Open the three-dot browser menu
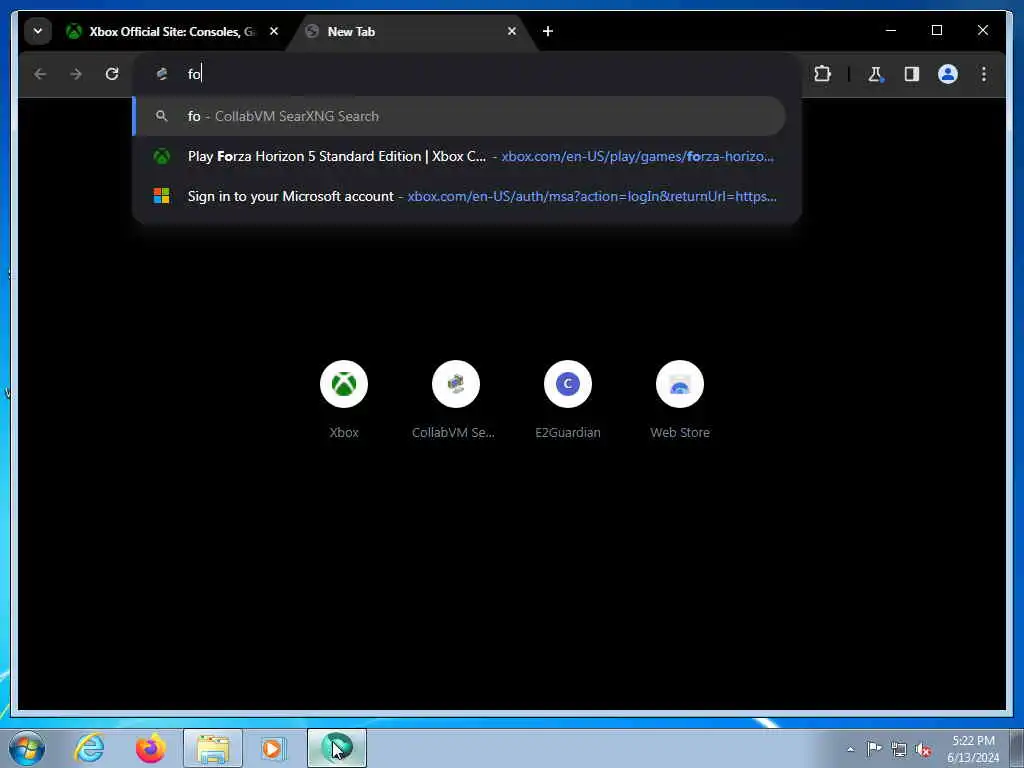This screenshot has height=768, width=1024. pos(984,74)
